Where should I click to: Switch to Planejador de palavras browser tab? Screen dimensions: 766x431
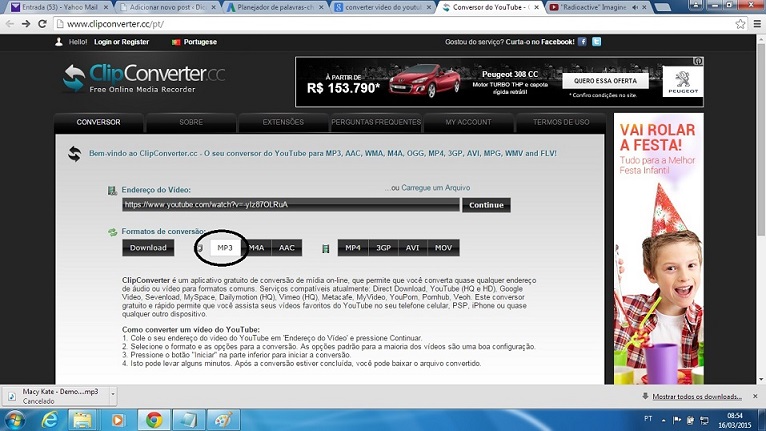[x=274, y=7]
